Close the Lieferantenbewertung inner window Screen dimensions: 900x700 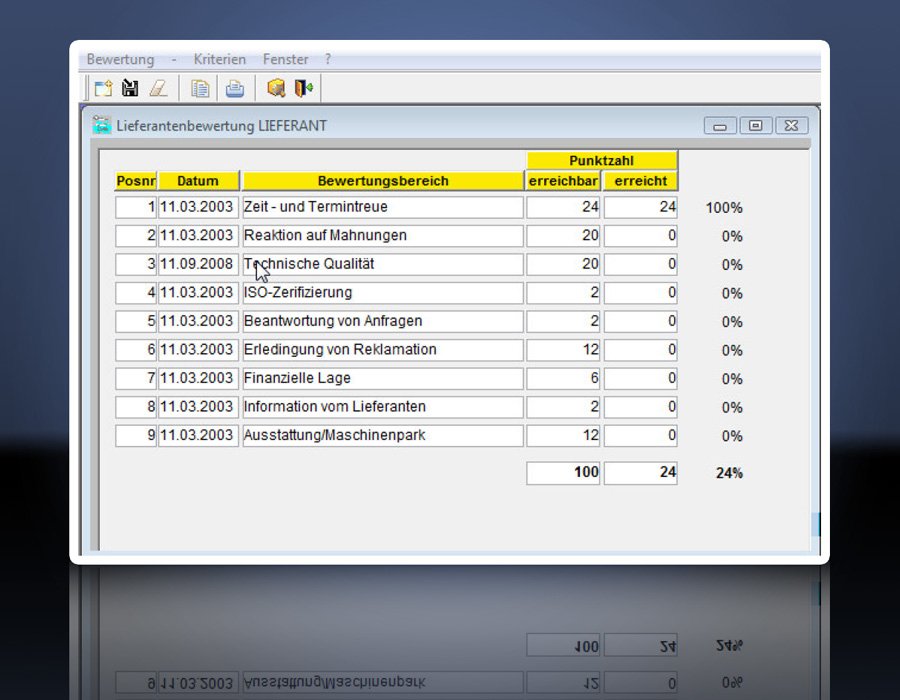click(792, 125)
